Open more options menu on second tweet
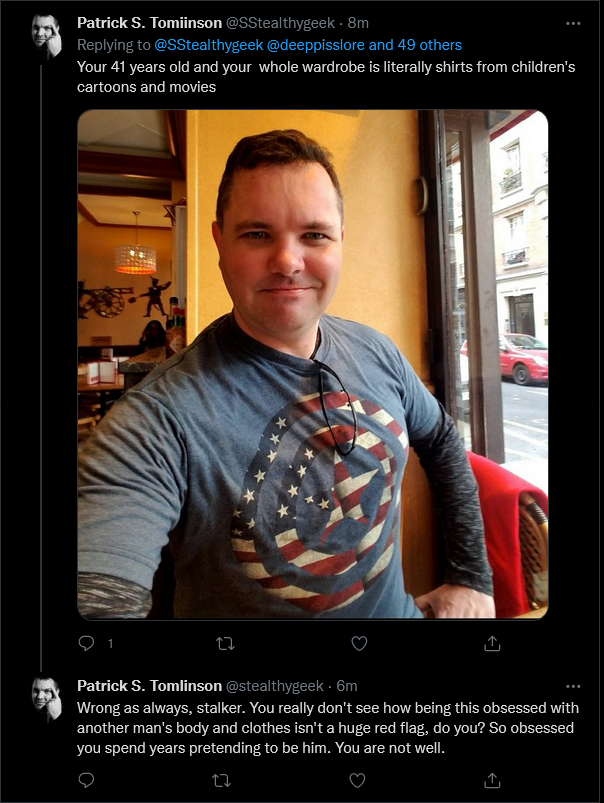 pyautogui.click(x=573, y=686)
